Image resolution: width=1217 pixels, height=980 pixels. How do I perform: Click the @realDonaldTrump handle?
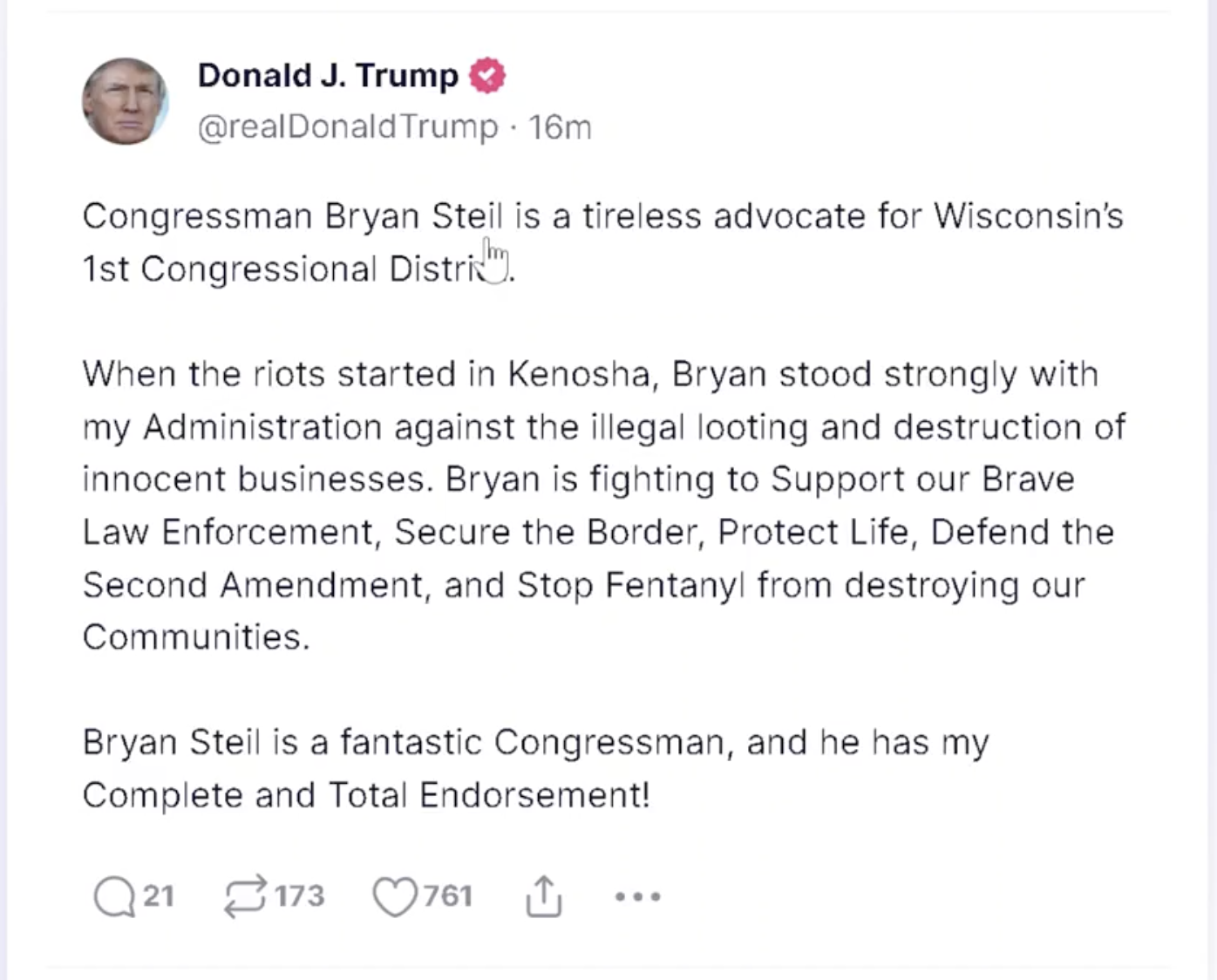click(x=348, y=127)
